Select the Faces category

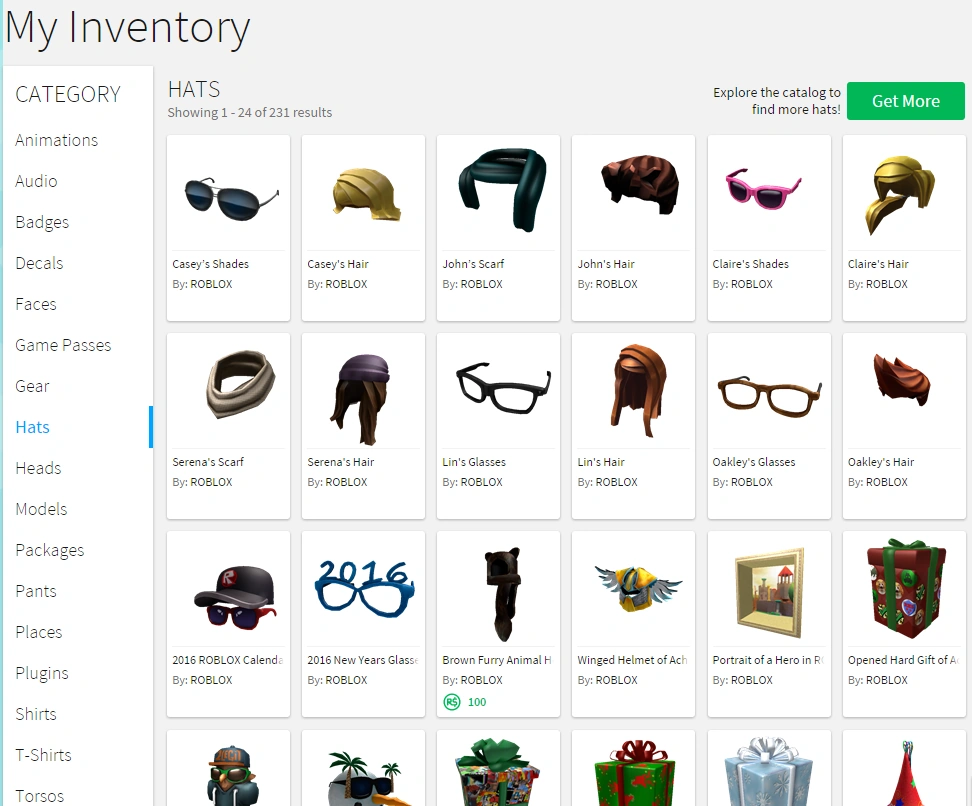[36, 304]
